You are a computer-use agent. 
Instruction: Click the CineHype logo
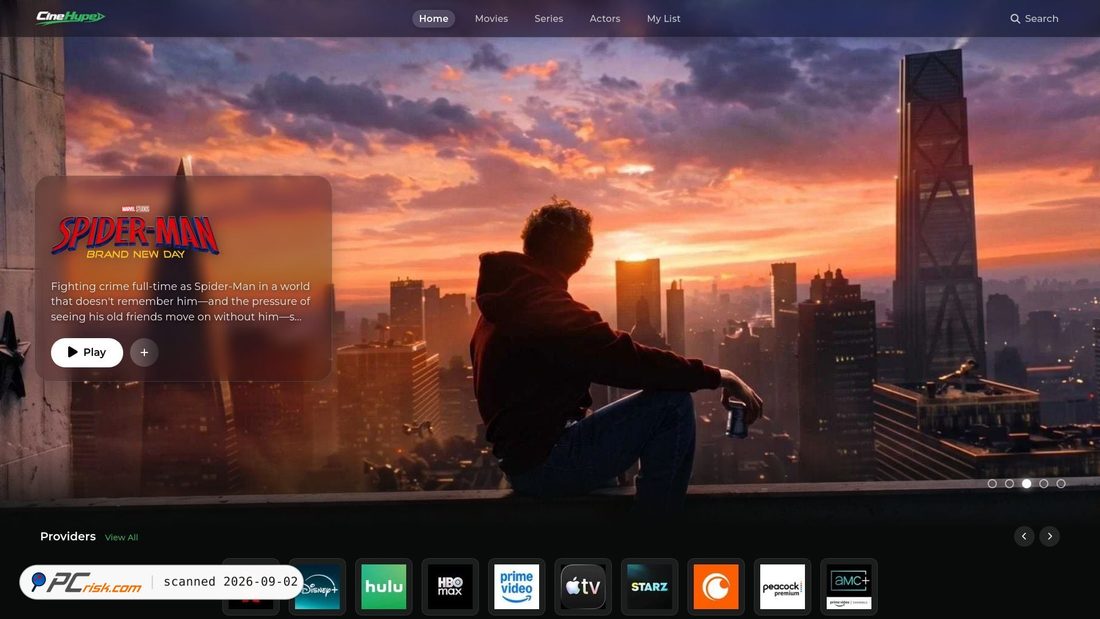(70, 17)
